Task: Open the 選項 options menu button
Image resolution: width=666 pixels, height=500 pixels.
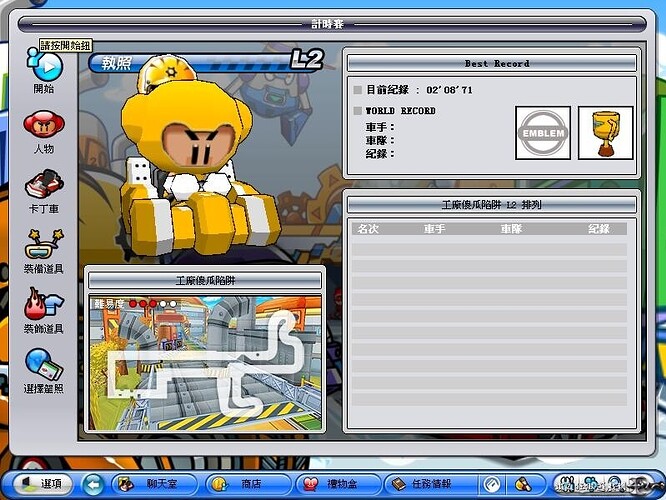Action: (x=42, y=483)
